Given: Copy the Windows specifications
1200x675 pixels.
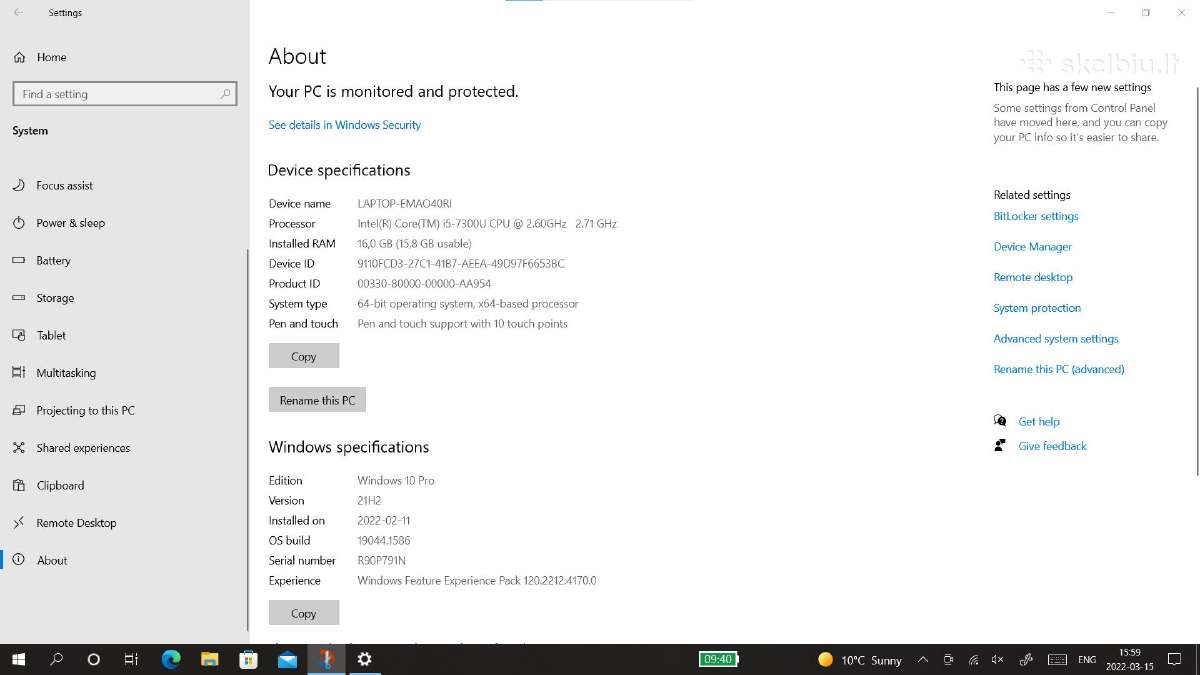Looking at the screenshot, I should (304, 613).
